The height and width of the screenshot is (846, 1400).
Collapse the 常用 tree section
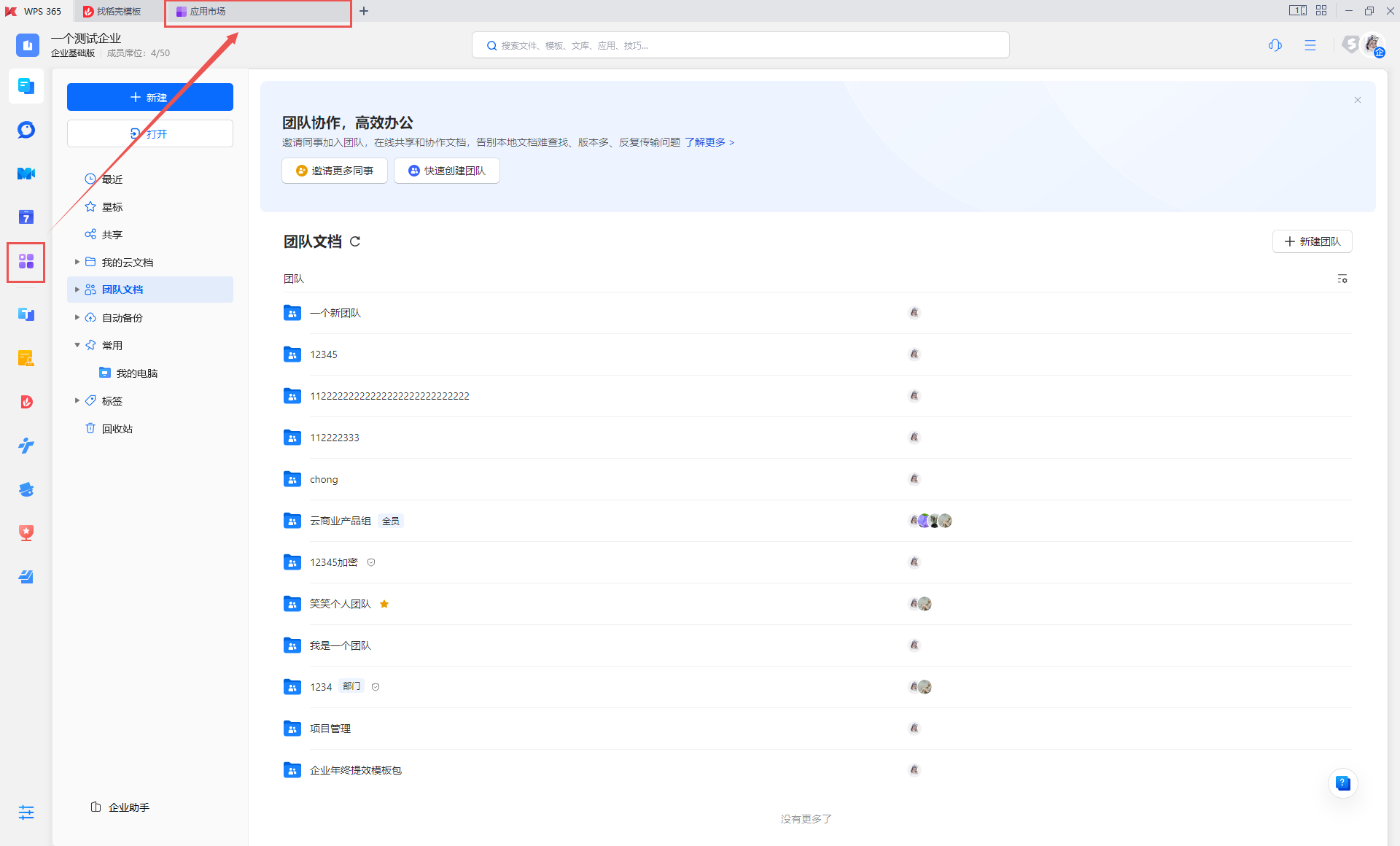pyautogui.click(x=77, y=345)
